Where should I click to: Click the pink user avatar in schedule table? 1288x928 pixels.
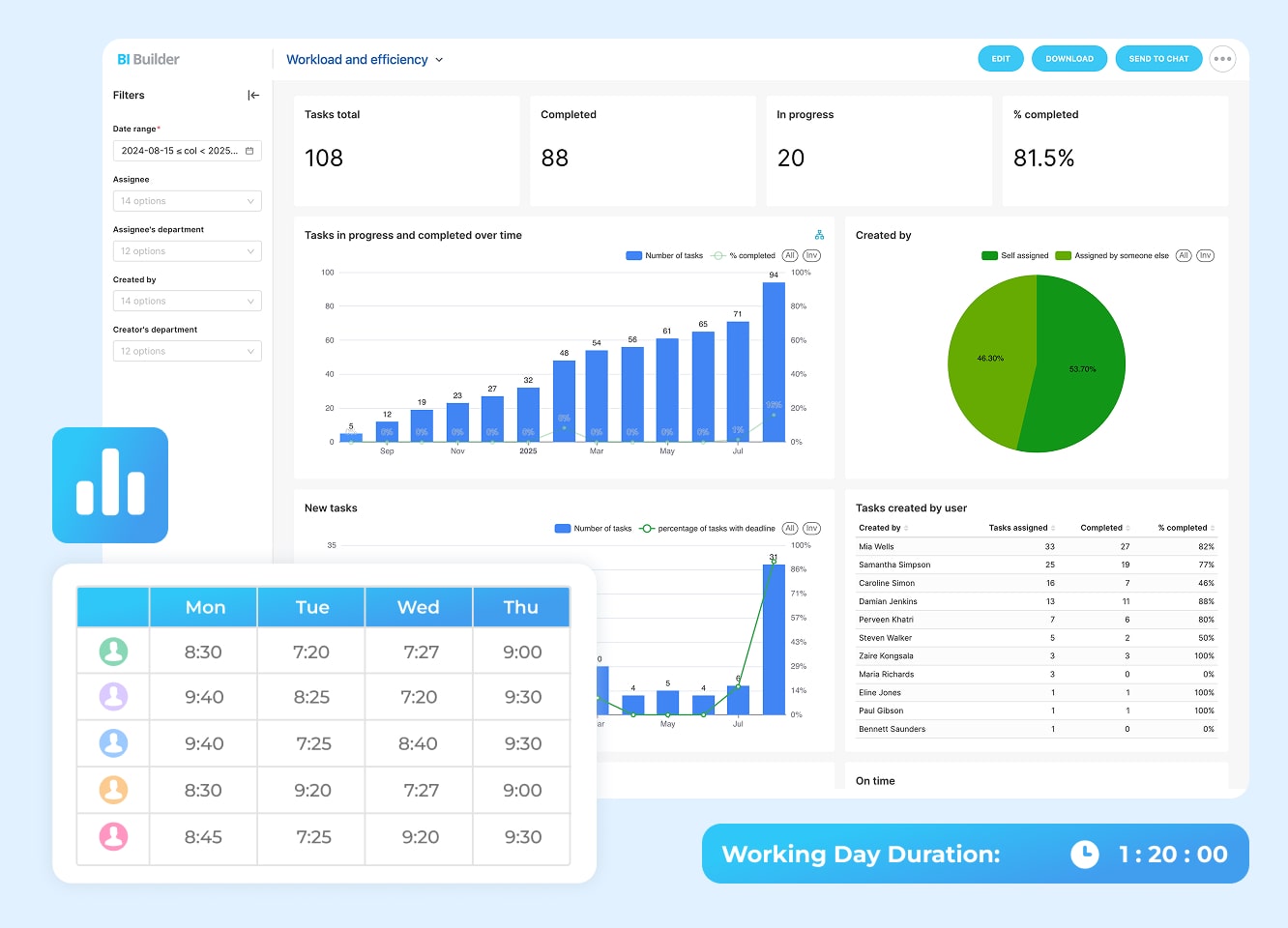pyautogui.click(x=113, y=836)
